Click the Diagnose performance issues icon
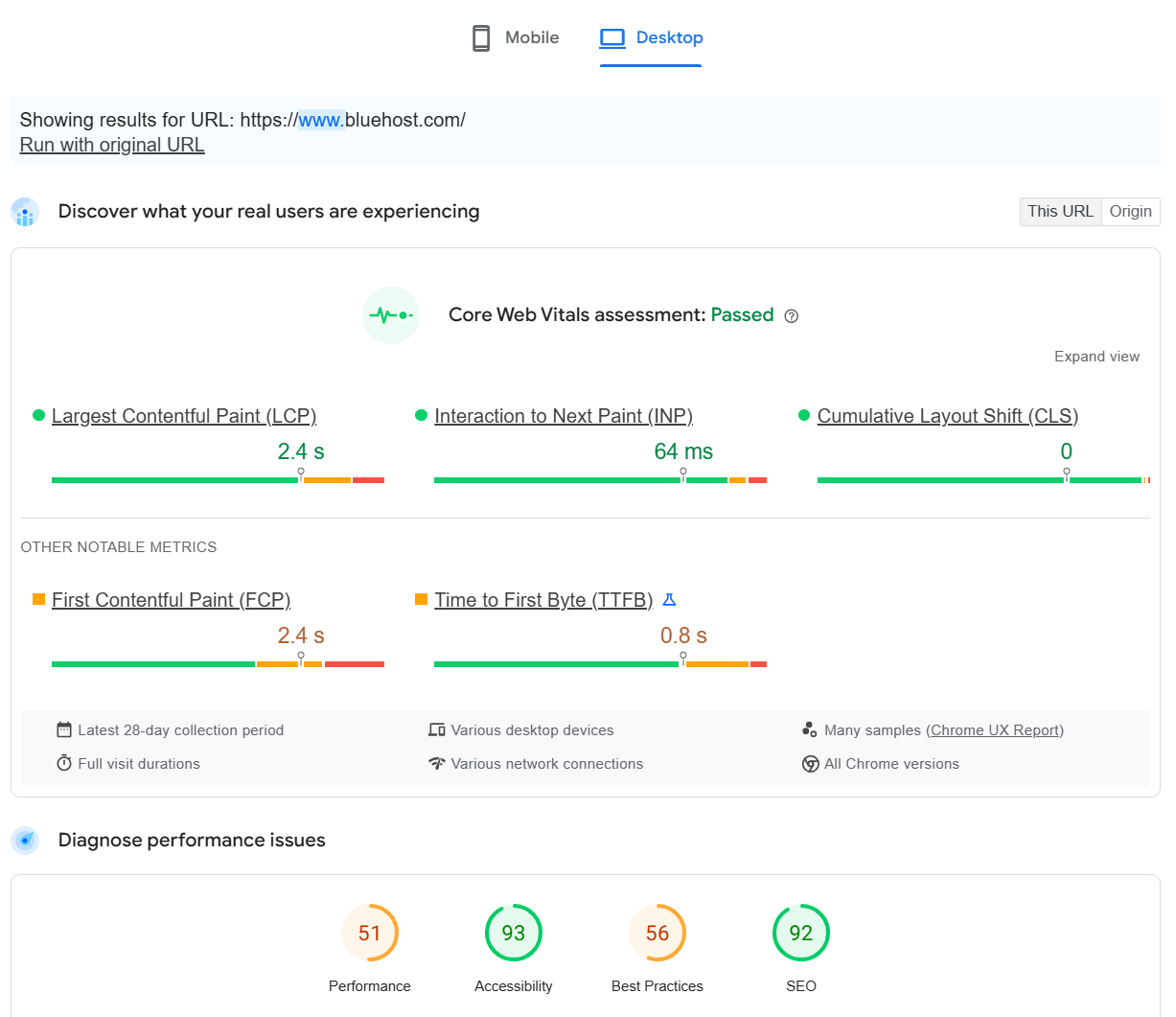This screenshot has width=1176, height=1017. (x=24, y=840)
